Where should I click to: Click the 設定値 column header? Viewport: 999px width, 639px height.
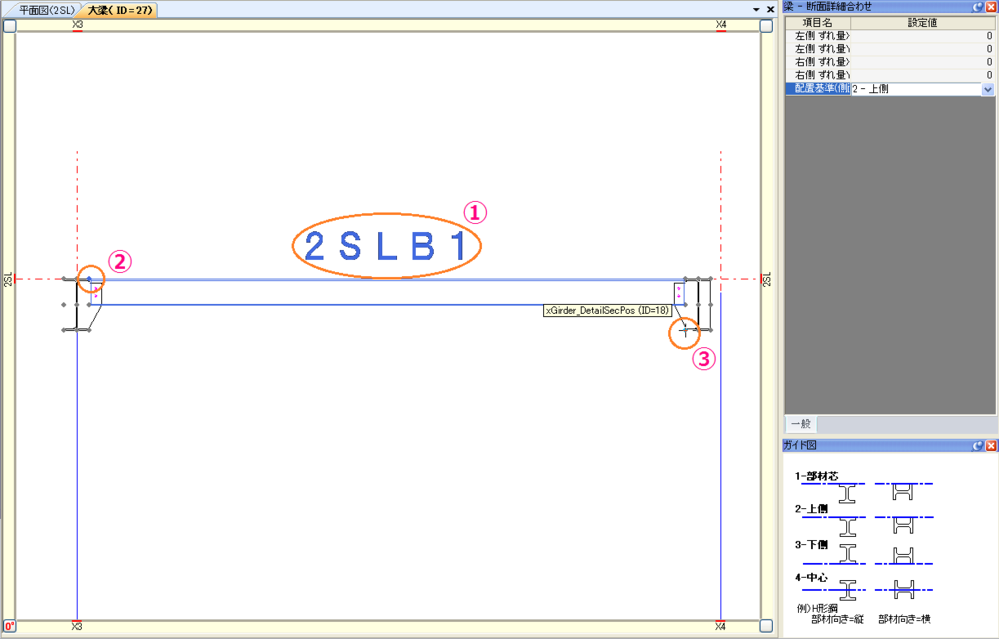(x=922, y=23)
